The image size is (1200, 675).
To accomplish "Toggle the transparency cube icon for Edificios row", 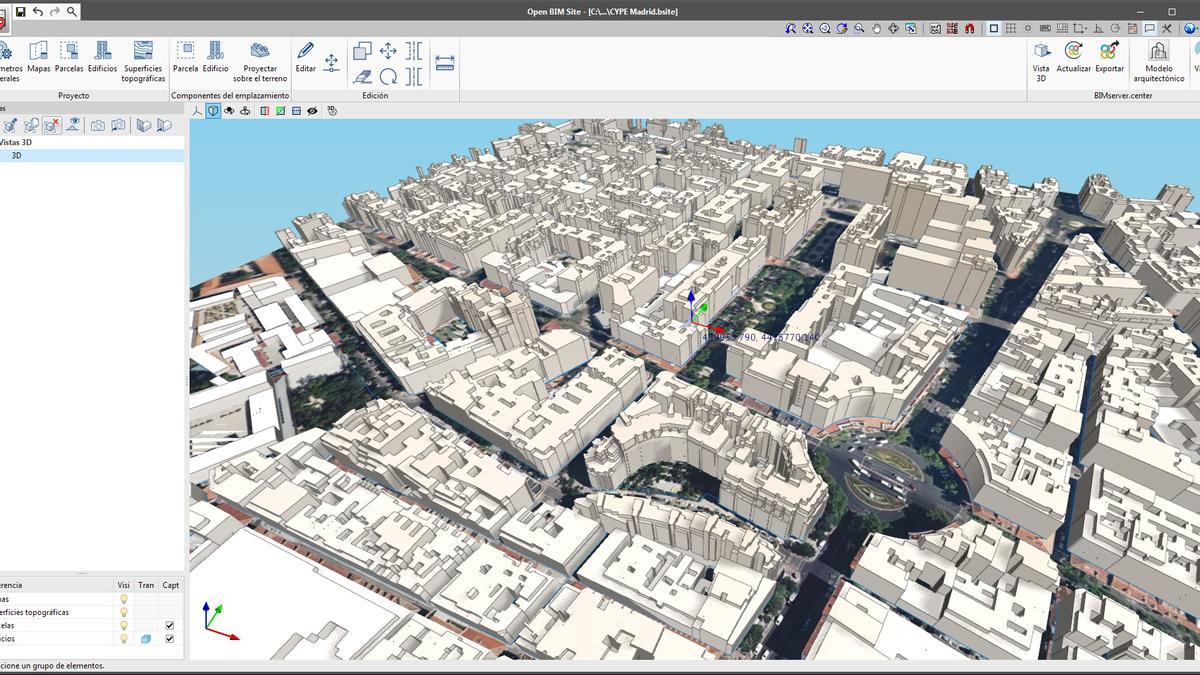I will coord(145,639).
